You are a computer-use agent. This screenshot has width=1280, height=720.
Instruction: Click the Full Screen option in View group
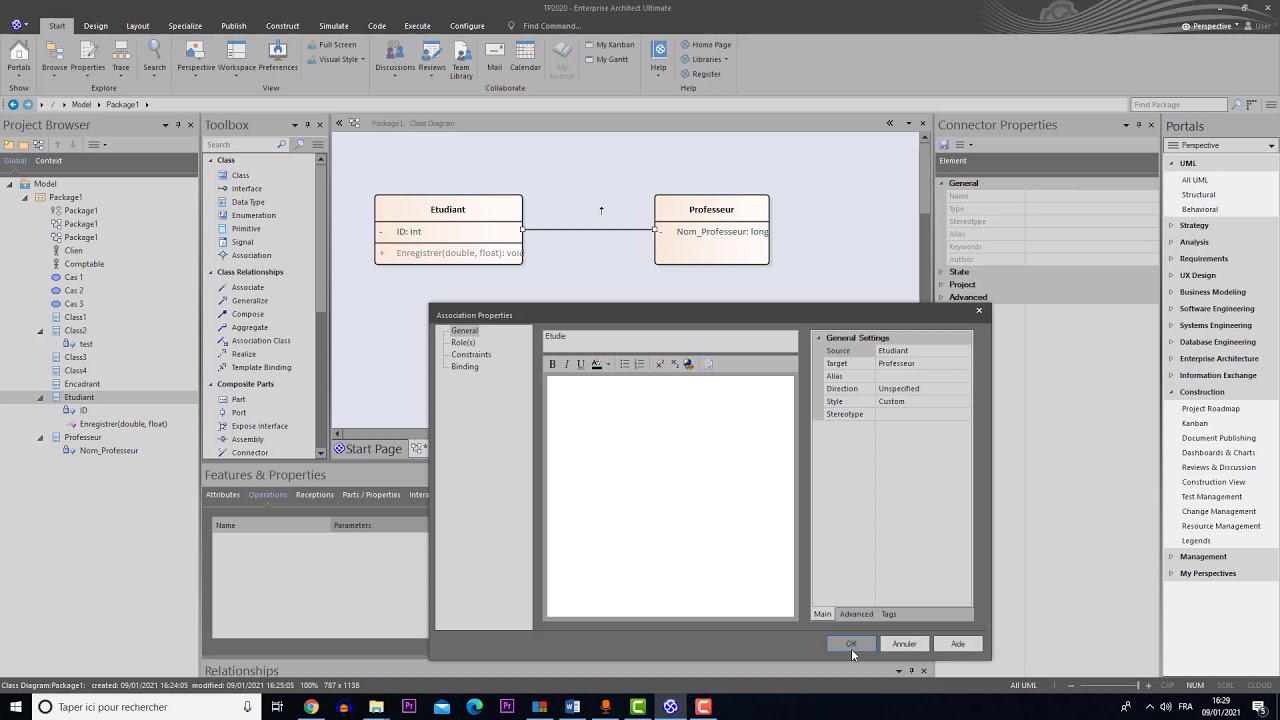(331, 45)
